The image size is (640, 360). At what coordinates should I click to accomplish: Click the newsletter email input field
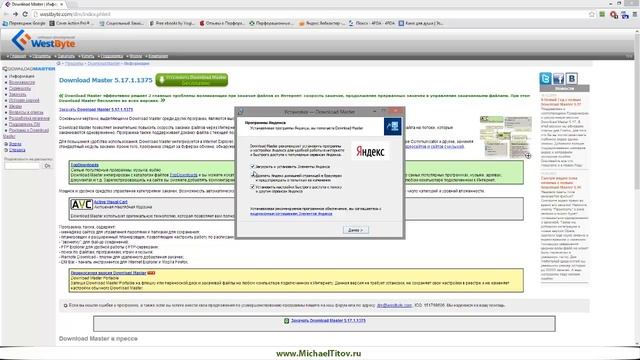pos(22,166)
